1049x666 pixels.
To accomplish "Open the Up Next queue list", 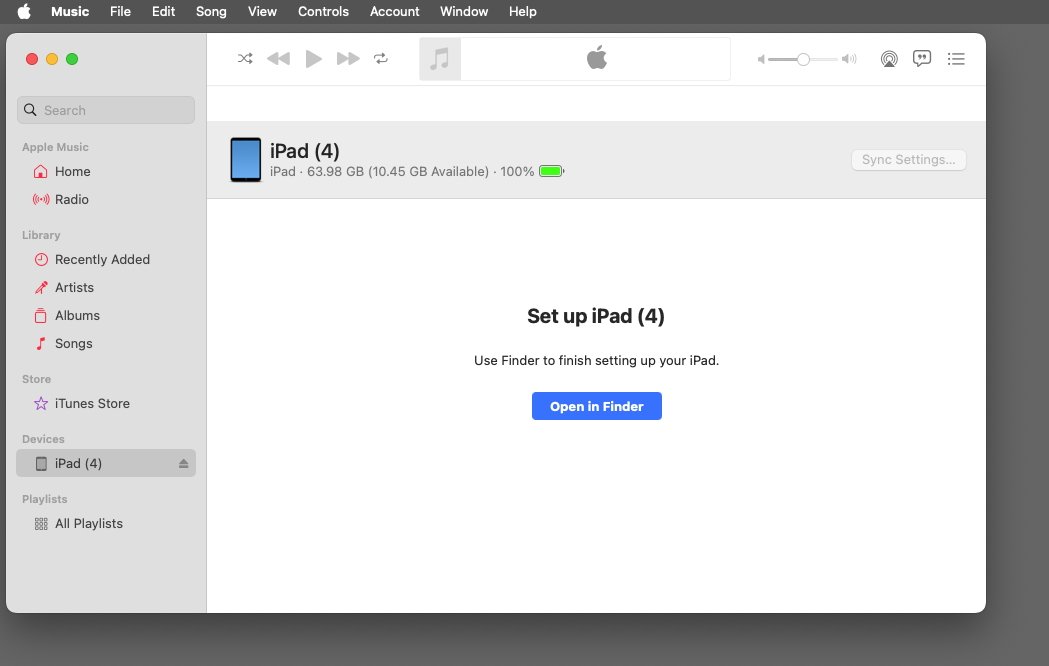I will pyautogui.click(x=956, y=59).
